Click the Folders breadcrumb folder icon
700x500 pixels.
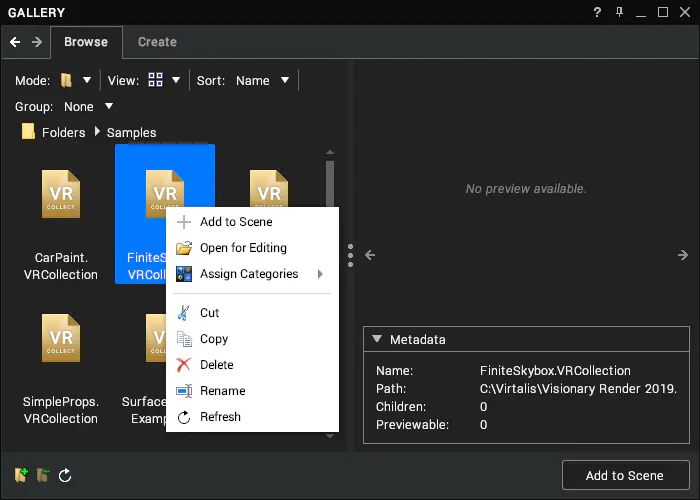[x=28, y=132]
